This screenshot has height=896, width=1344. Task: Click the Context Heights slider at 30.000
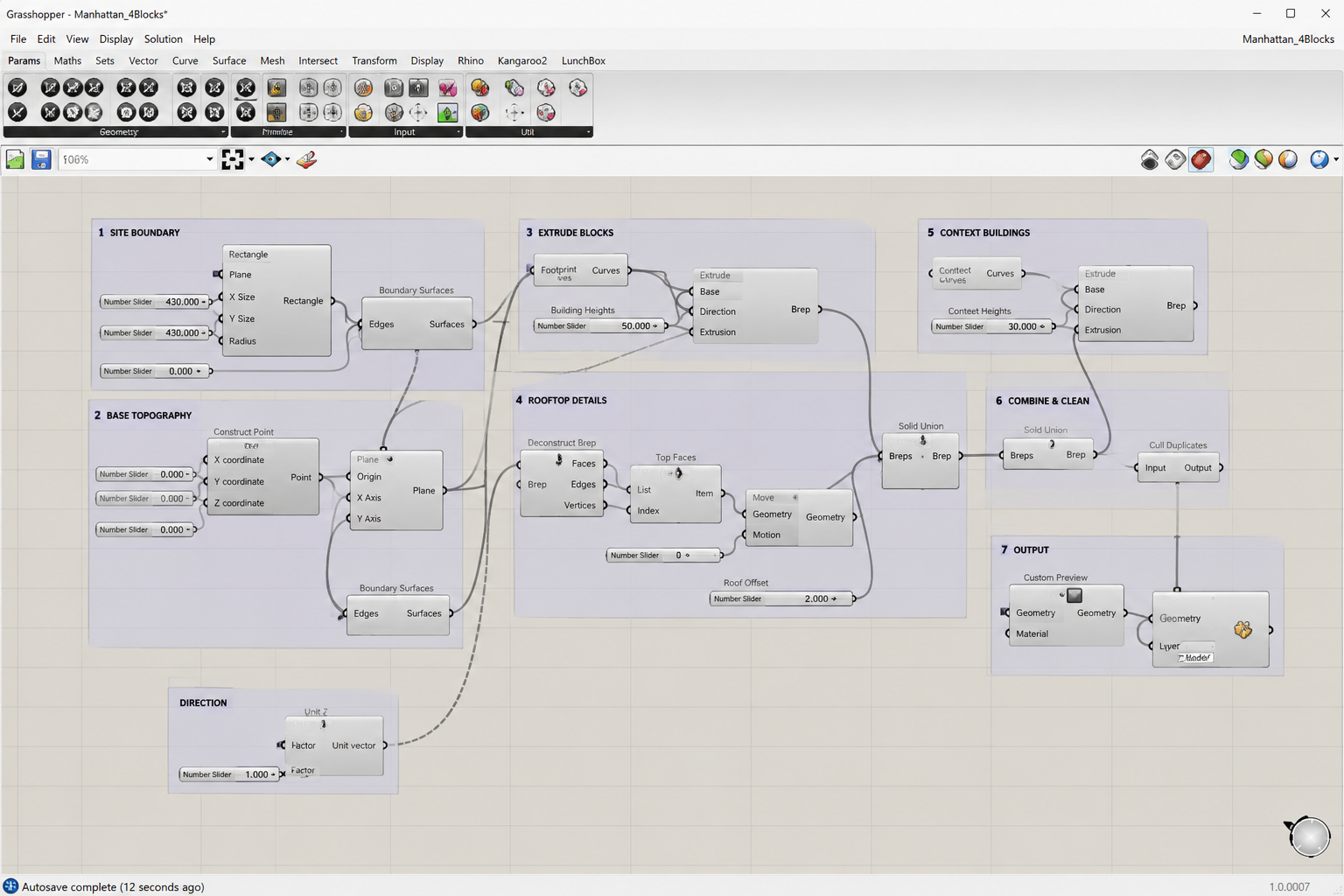pos(992,326)
